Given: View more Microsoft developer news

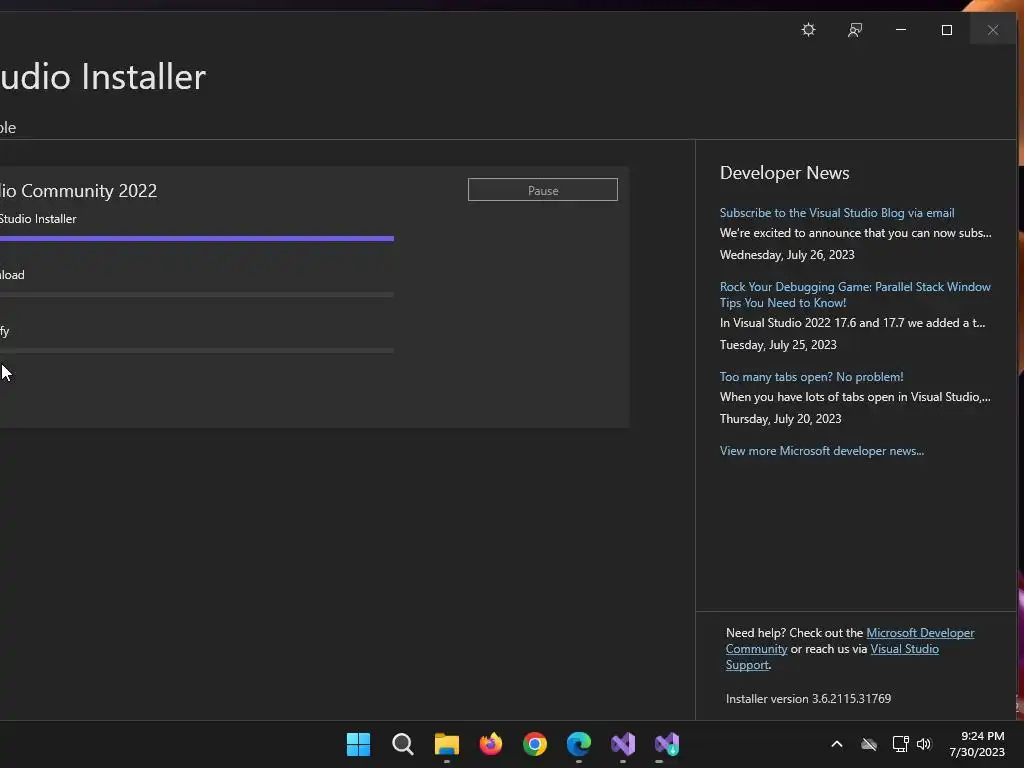Looking at the screenshot, I should pos(822,451).
